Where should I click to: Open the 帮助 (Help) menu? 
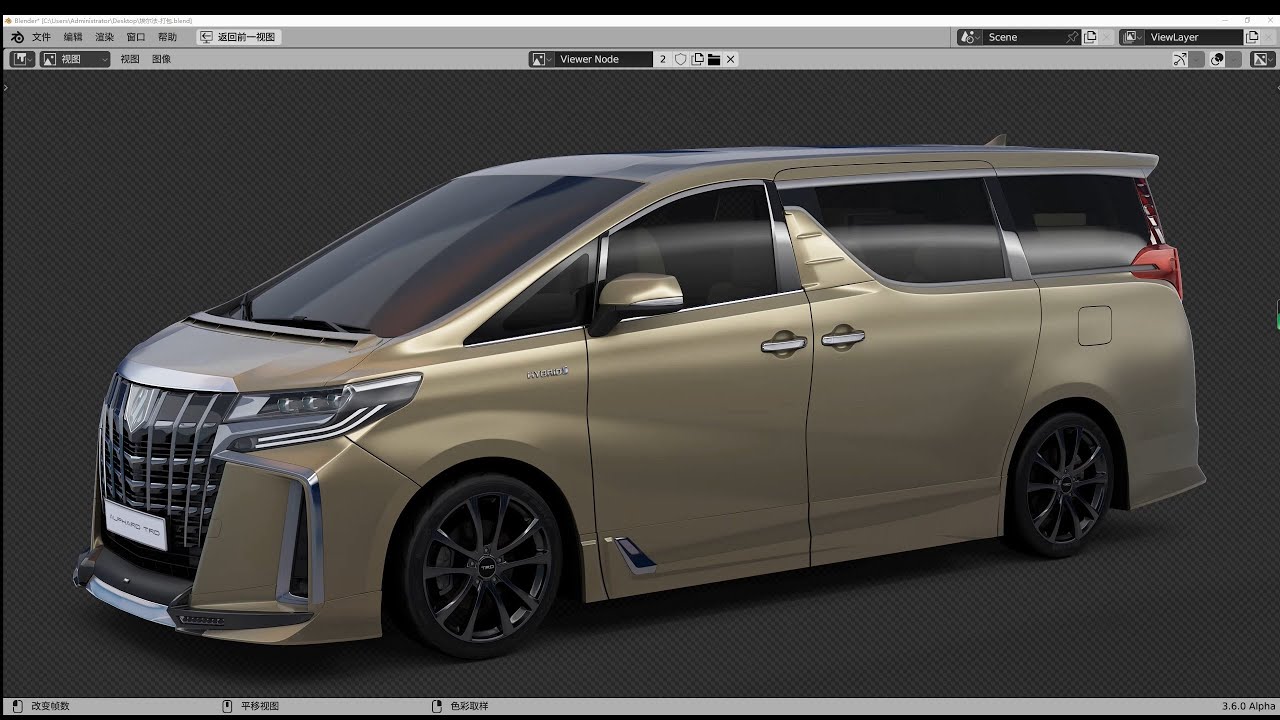coord(167,37)
